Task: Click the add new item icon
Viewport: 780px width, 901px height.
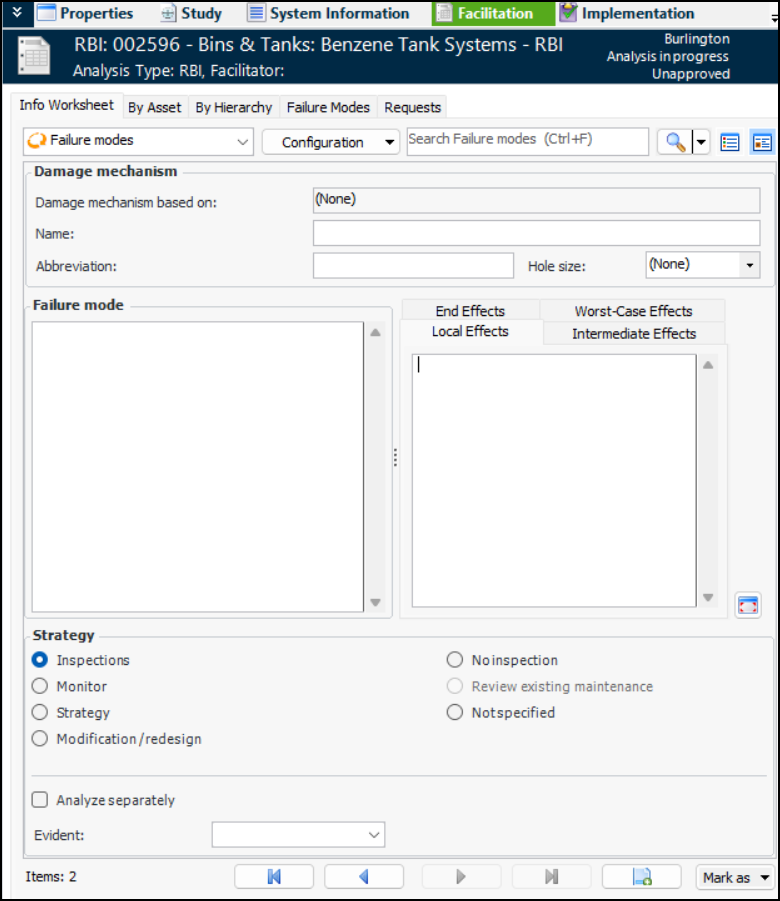Action: pos(642,877)
